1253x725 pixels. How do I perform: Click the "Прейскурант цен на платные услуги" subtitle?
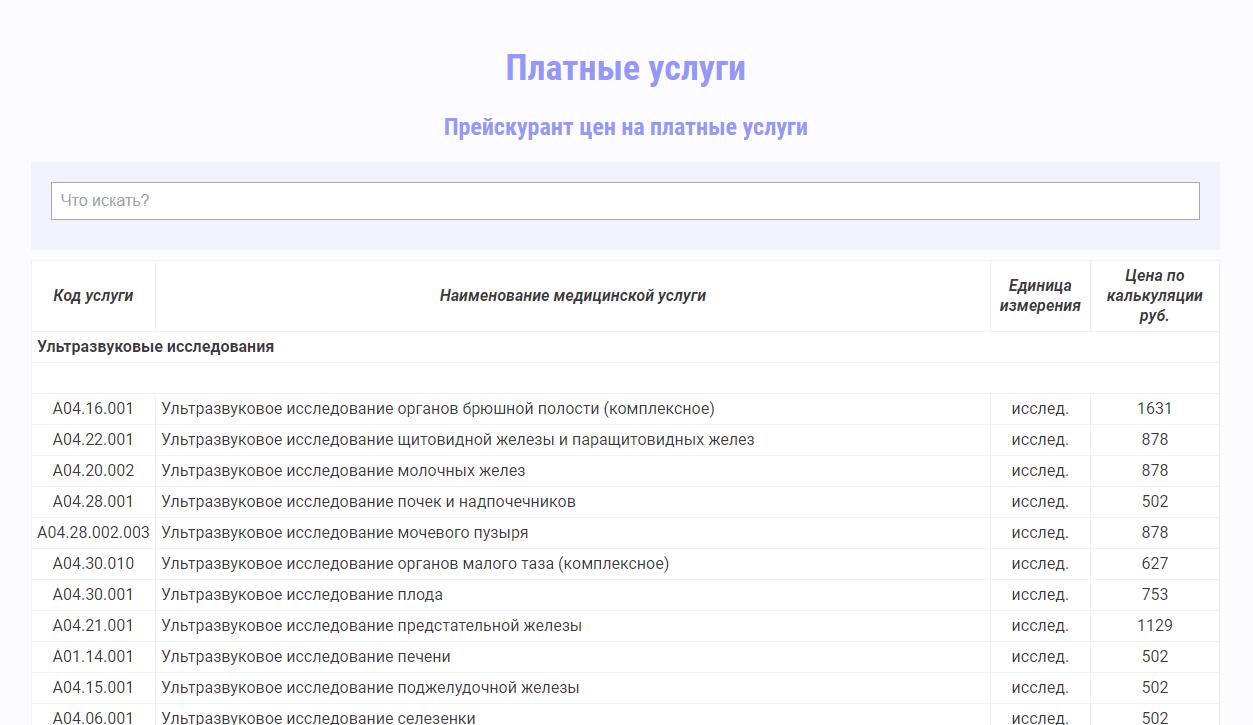click(625, 127)
